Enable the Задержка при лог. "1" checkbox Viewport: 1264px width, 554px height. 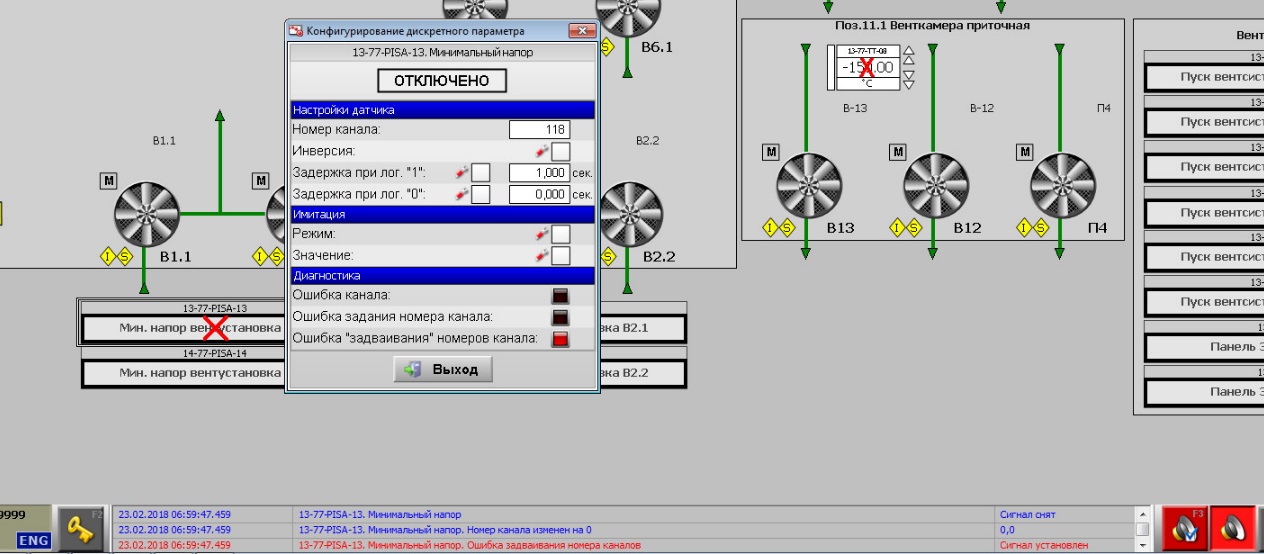click(x=481, y=173)
